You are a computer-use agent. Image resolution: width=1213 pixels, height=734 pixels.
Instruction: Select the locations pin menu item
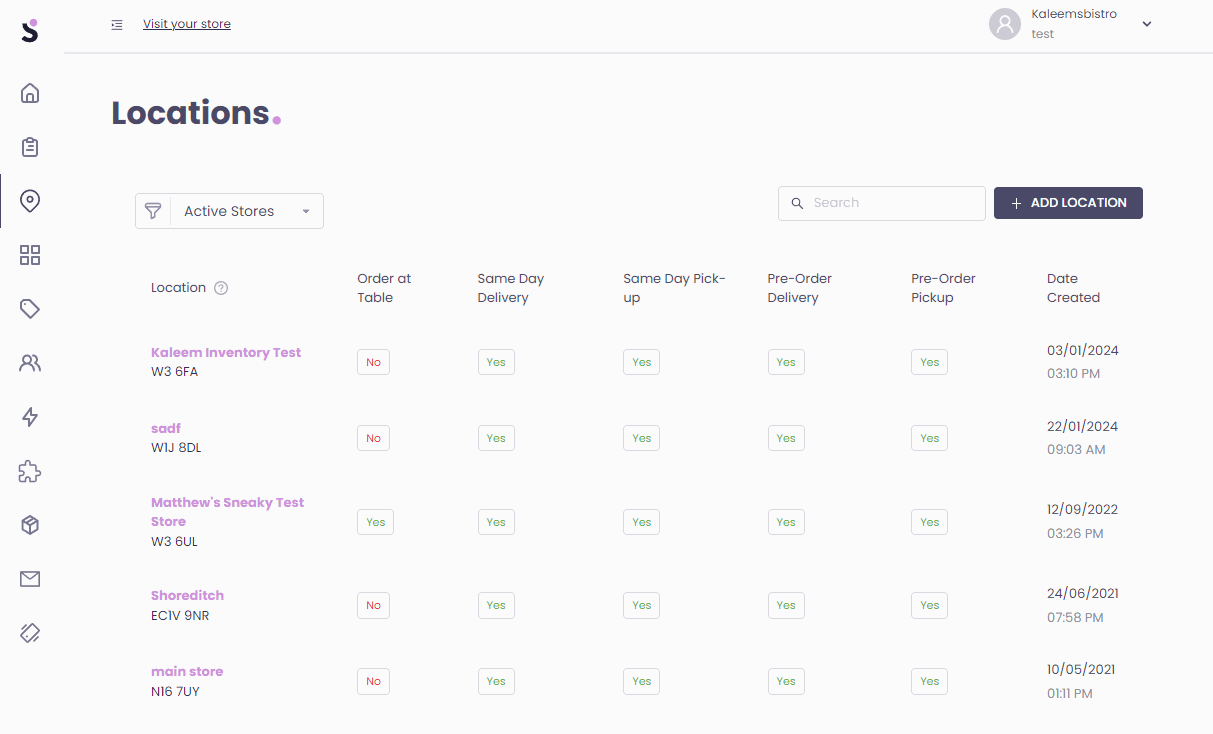(30, 201)
